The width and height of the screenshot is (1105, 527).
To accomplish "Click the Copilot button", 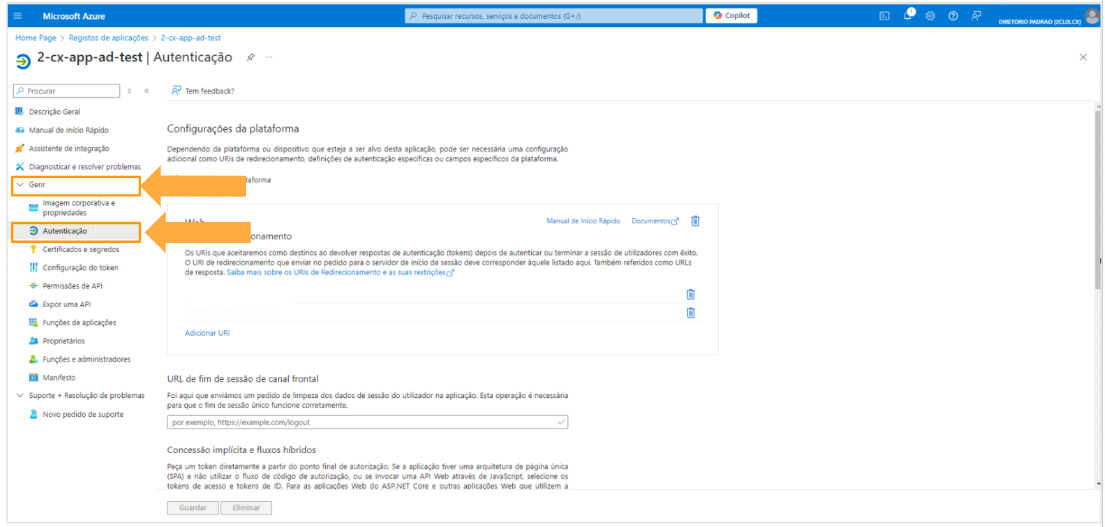I will coord(731,15).
